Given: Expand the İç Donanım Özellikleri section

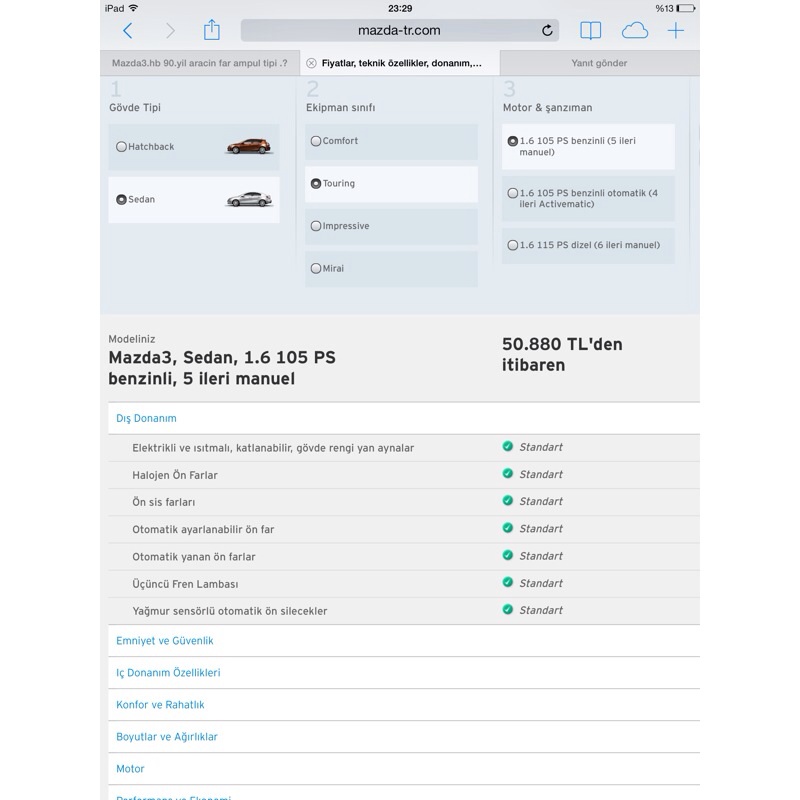Looking at the screenshot, I should click(x=404, y=673).
